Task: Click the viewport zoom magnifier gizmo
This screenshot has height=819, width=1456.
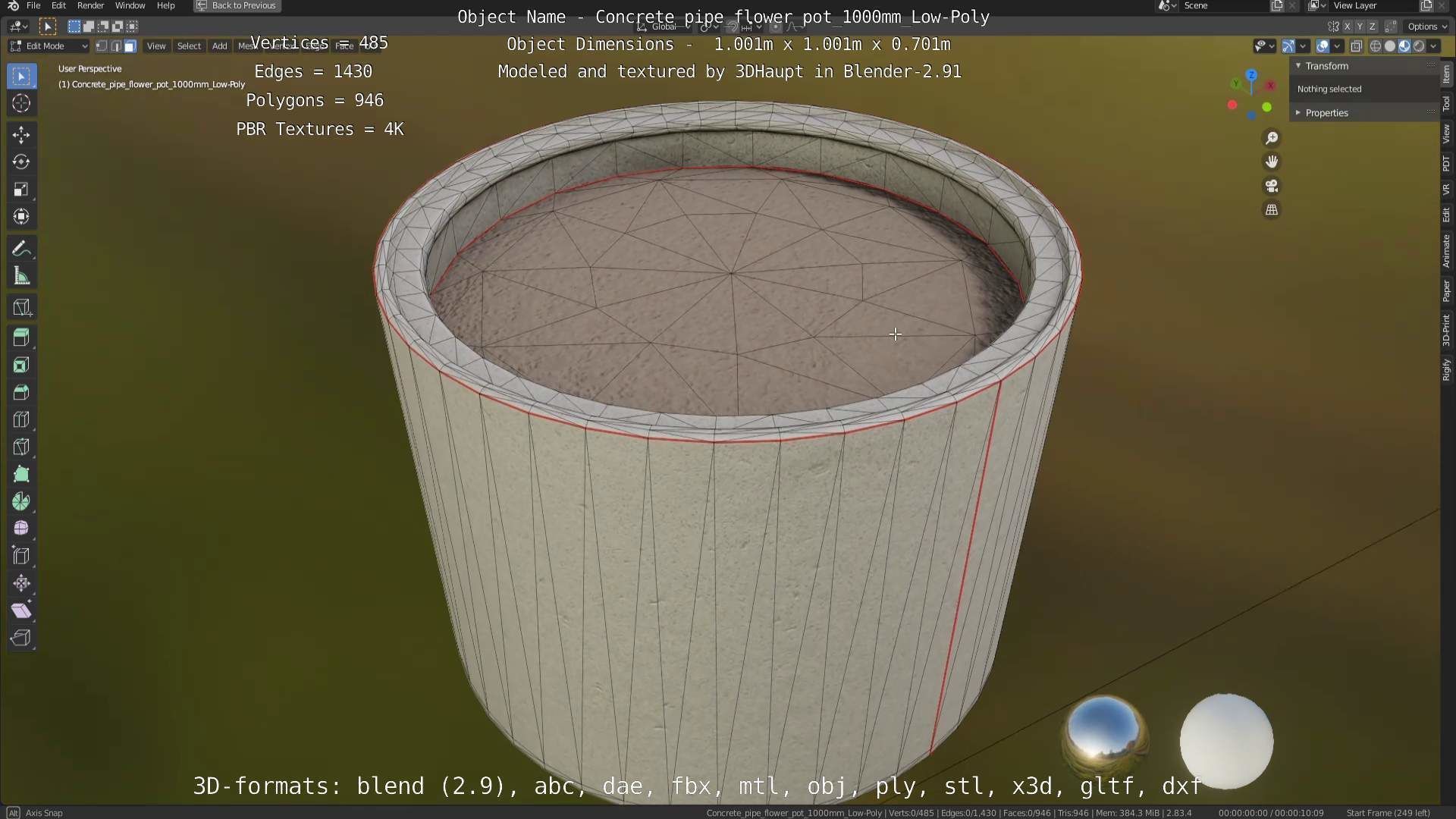Action: click(x=1272, y=138)
